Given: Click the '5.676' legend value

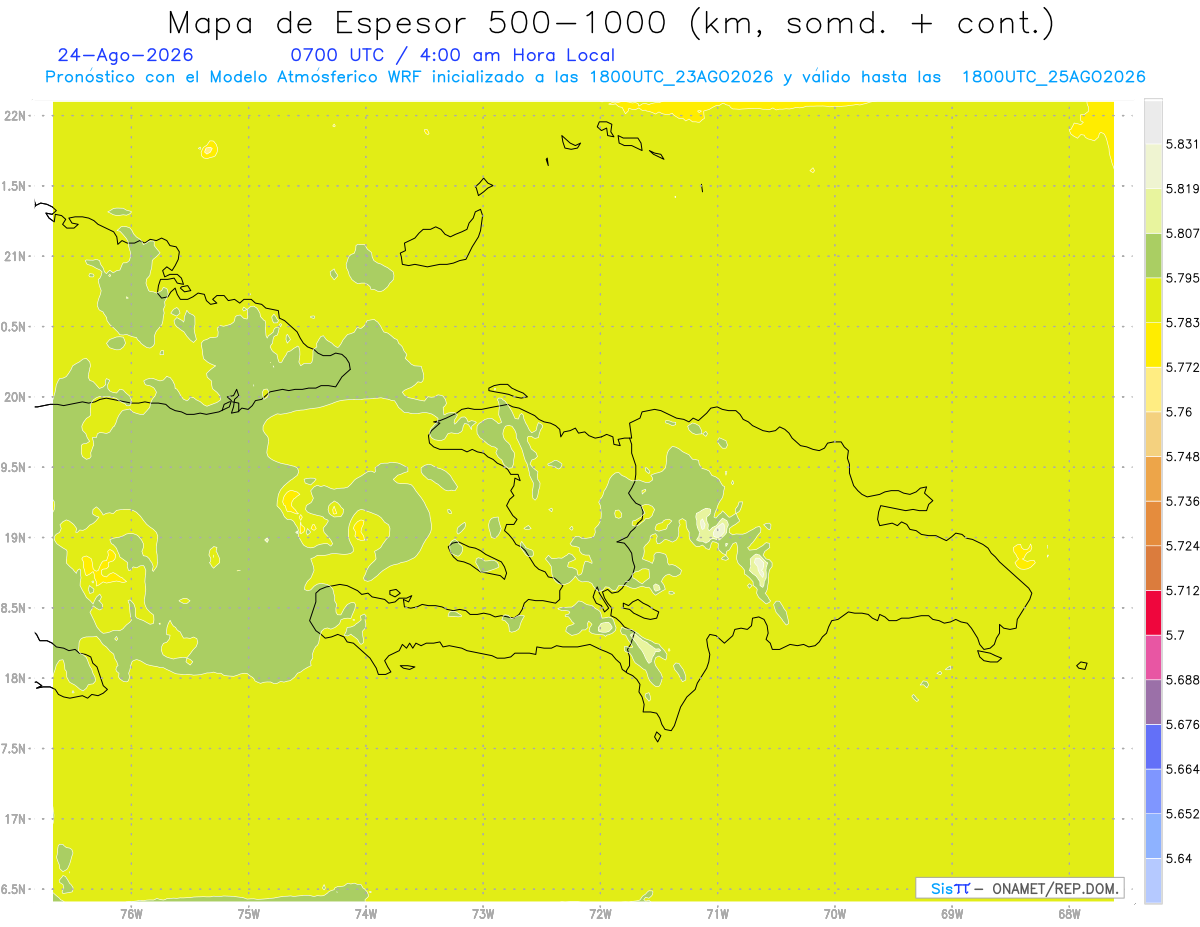Looking at the screenshot, I should [1183, 724].
